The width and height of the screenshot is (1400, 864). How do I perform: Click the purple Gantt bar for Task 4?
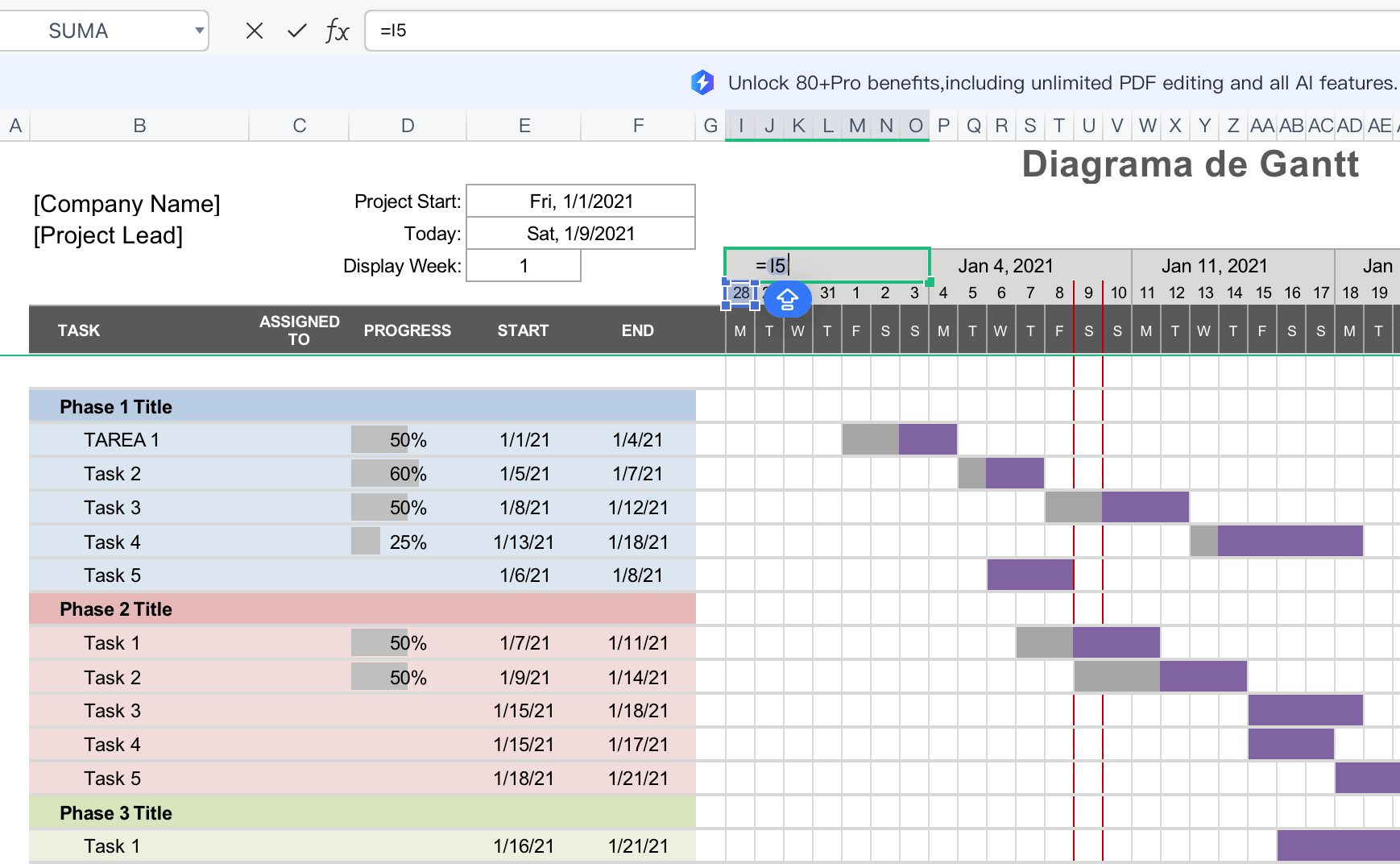(x=1290, y=541)
